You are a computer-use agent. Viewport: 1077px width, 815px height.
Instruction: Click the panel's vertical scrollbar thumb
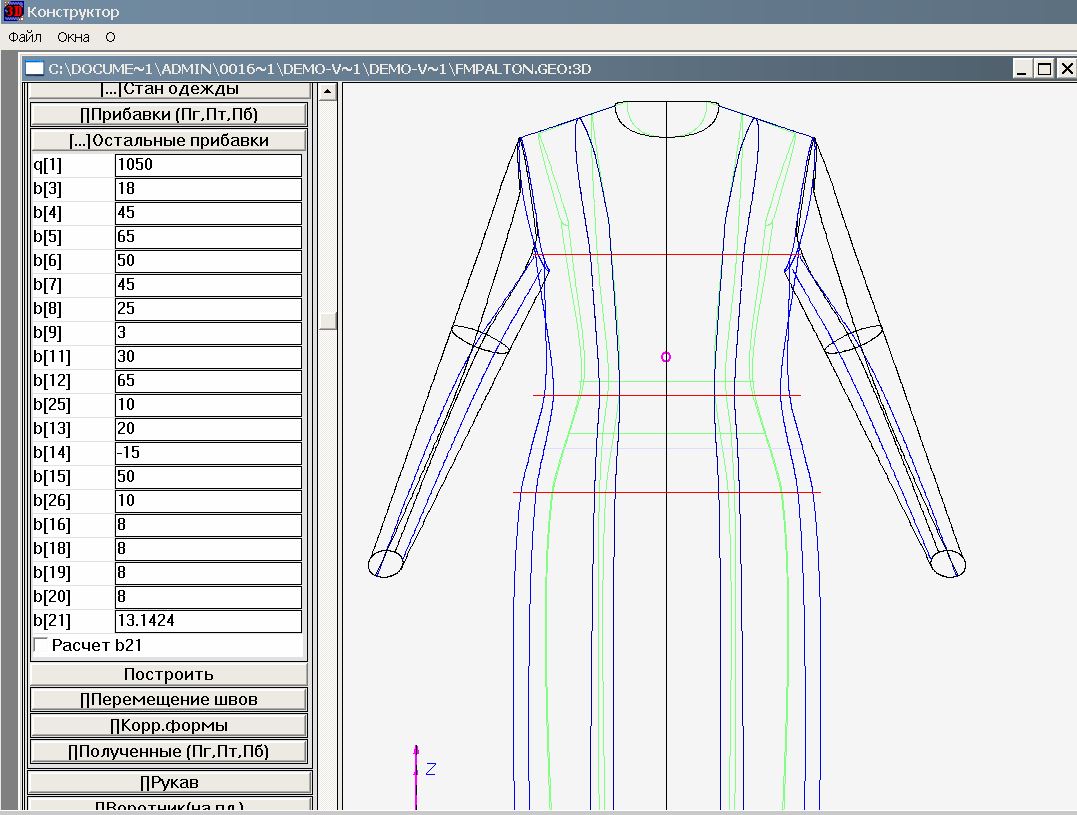(x=326, y=321)
